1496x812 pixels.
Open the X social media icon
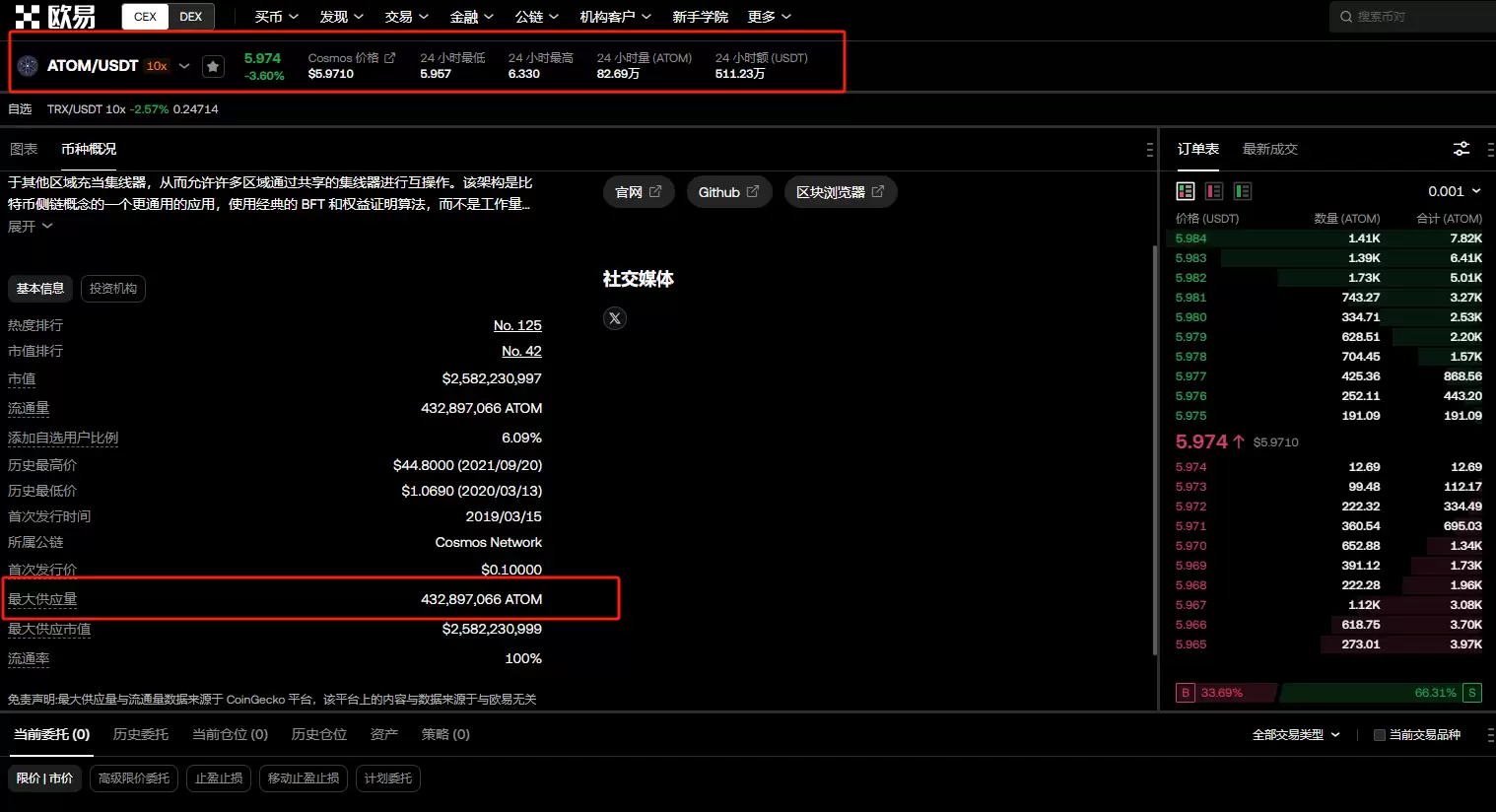[615, 318]
